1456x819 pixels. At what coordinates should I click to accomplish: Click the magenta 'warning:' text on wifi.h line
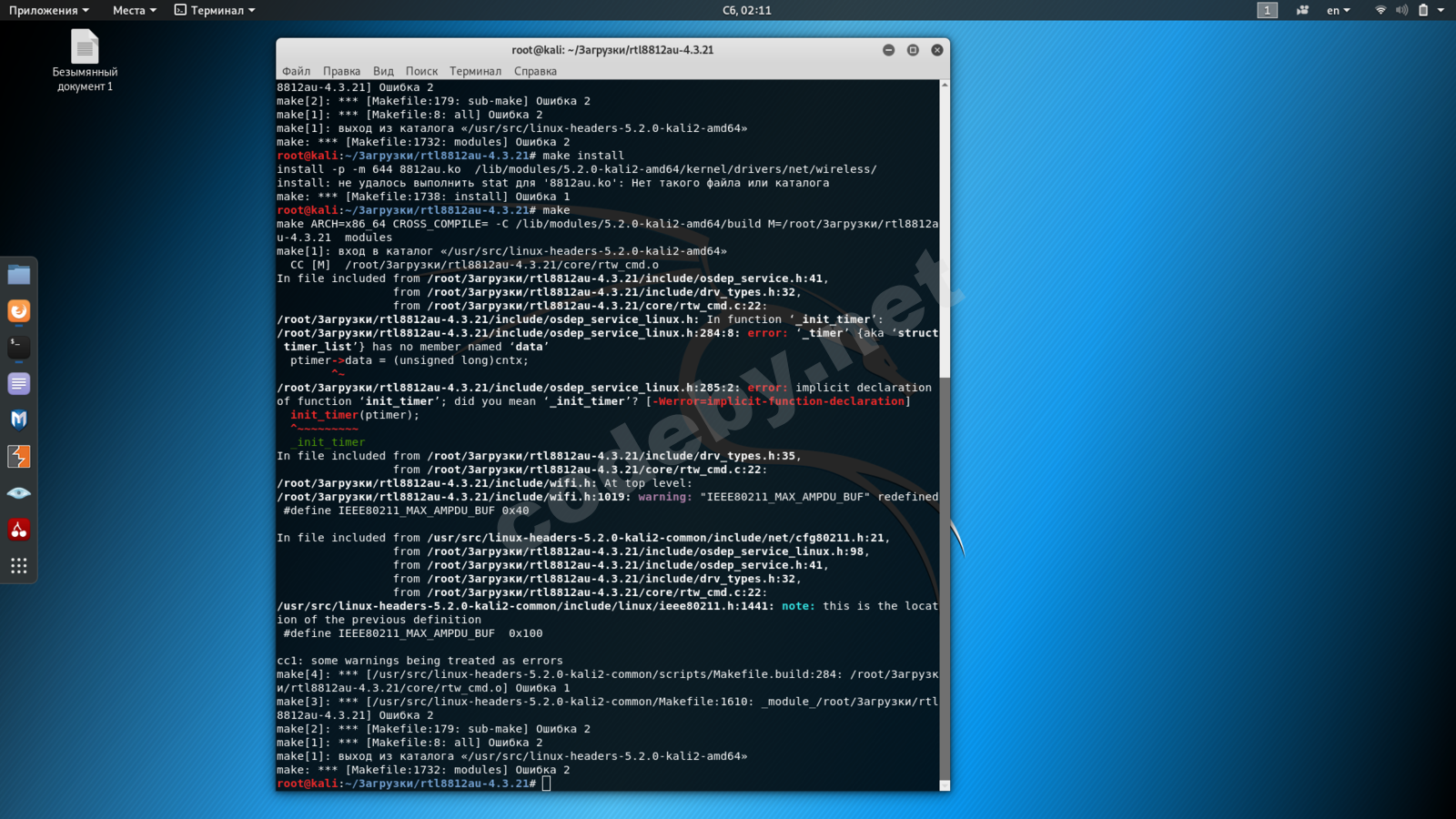pos(665,497)
